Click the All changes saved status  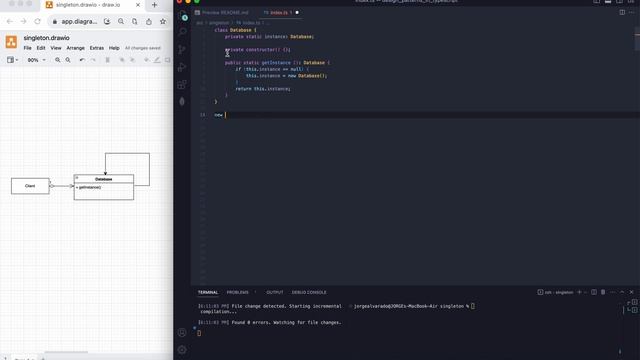point(143,48)
